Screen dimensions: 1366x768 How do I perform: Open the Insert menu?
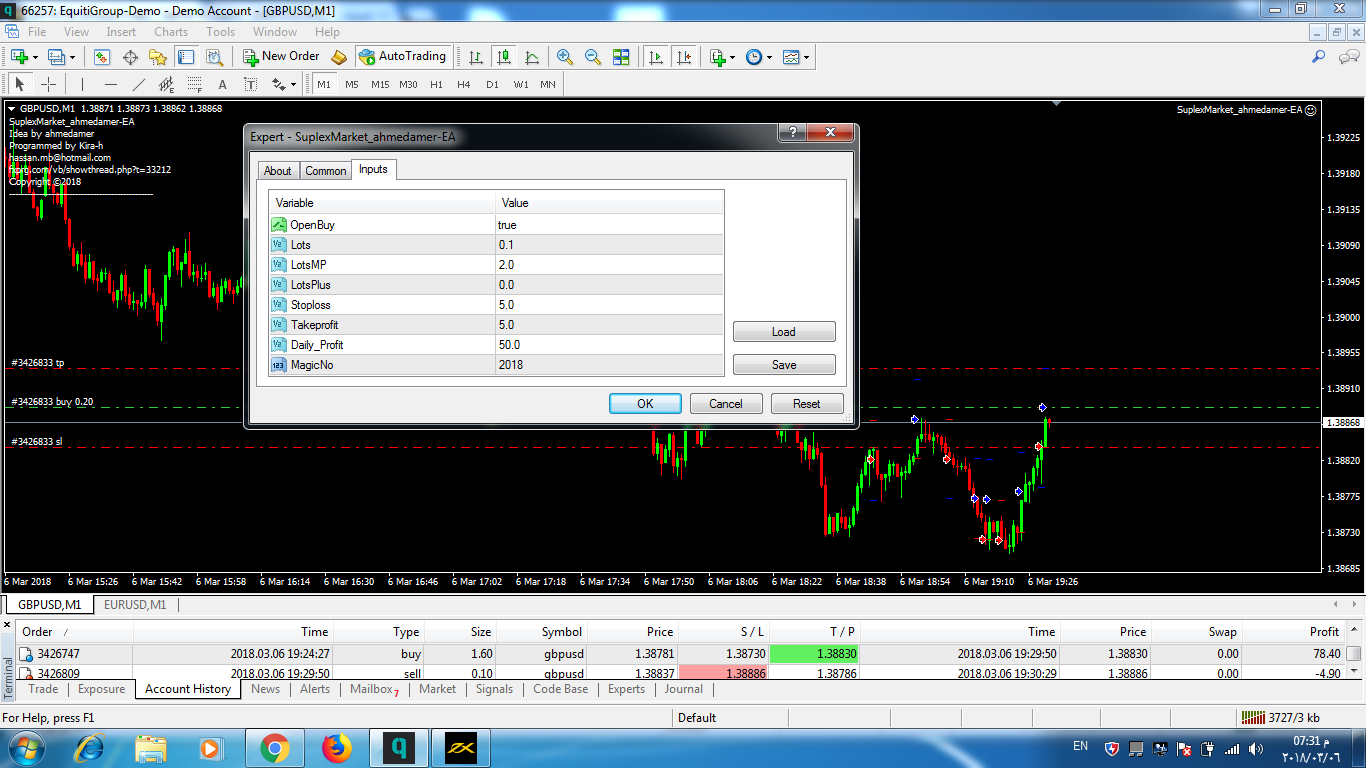(121, 32)
